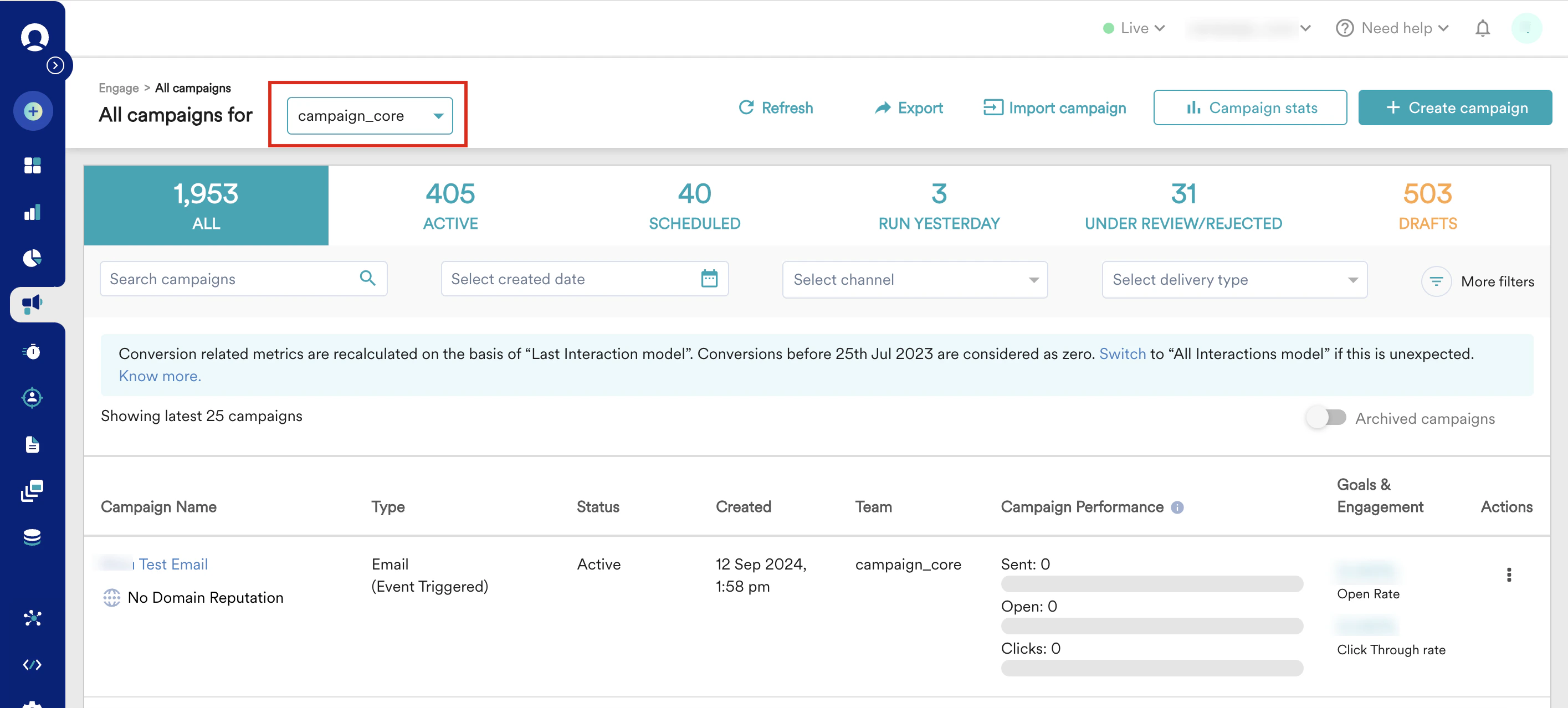Click the pie chart segmentation sidebar icon
The height and width of the screenshot is (708, 1568).
[32, 258]
